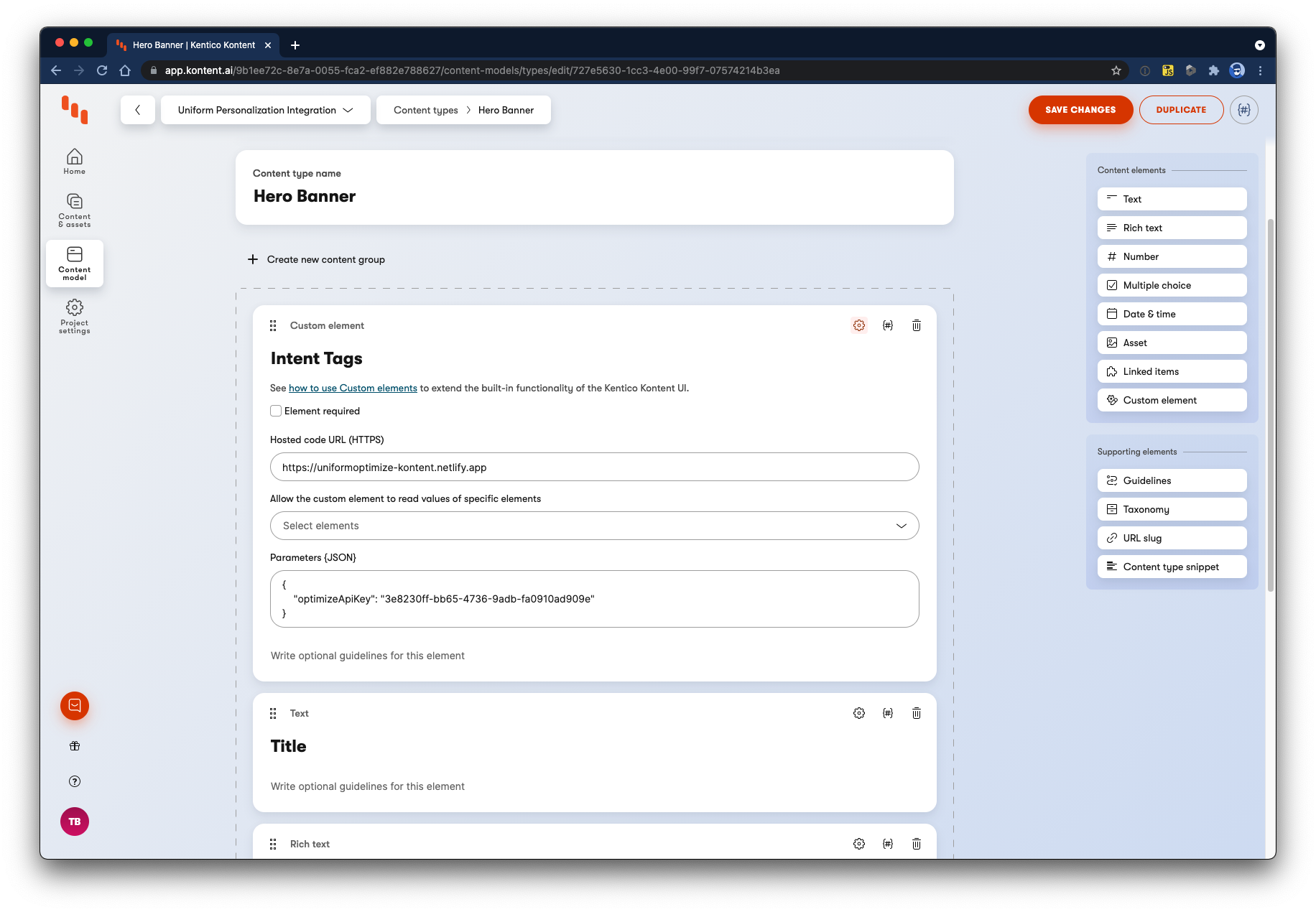
Task: Add a Multiple choice content element
Action: (x=1172, y=285)
